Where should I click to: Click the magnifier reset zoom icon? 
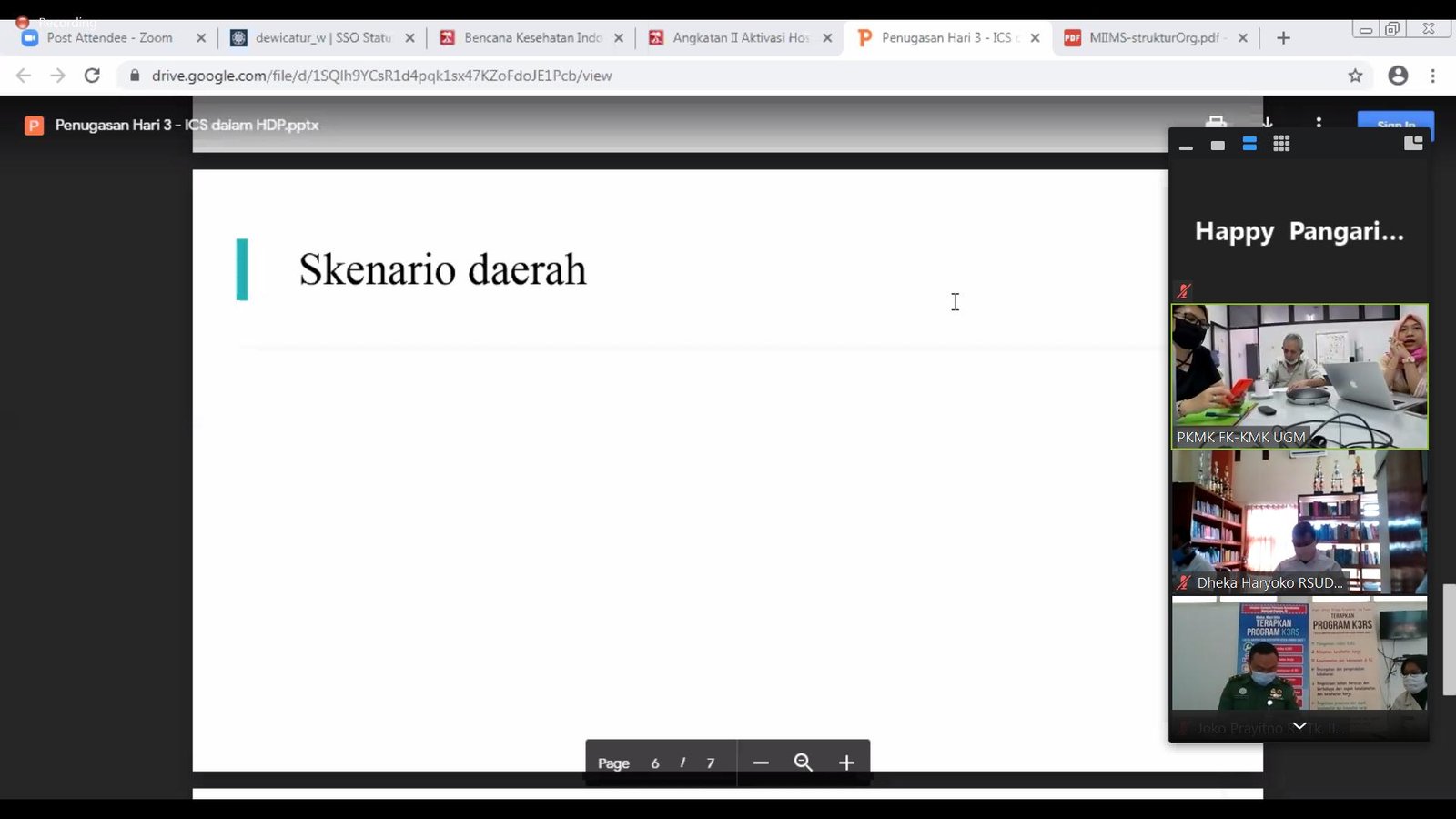coord(803,763)
